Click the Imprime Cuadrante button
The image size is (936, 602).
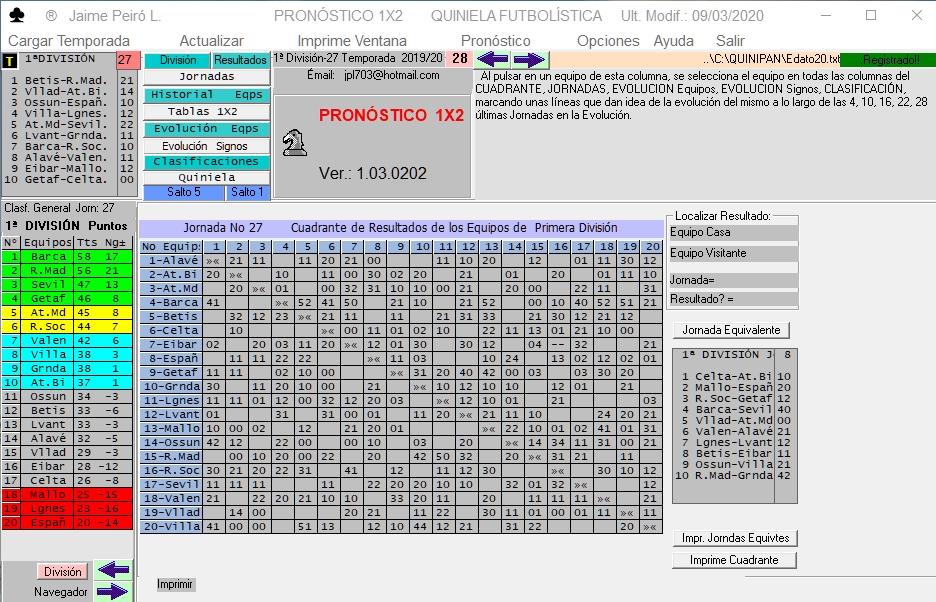(734, 560)
